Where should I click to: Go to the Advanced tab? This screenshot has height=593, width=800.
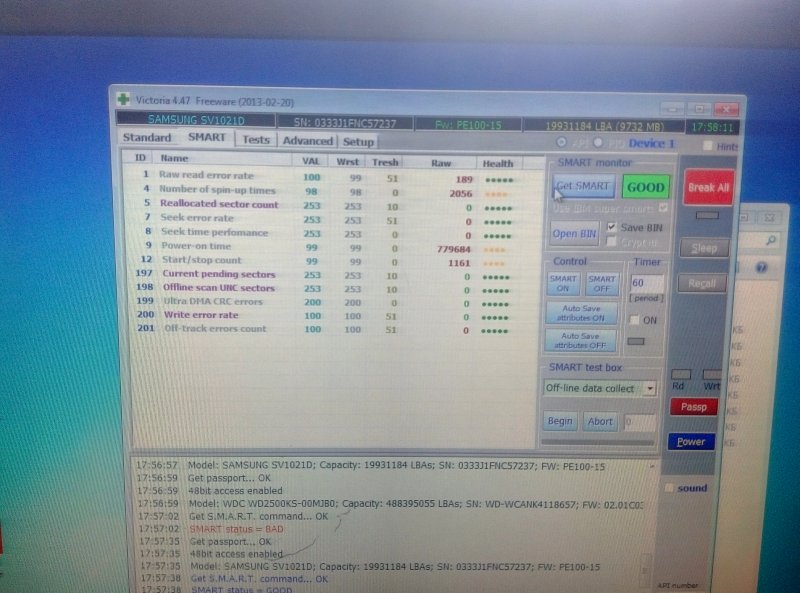coord(307,141)
